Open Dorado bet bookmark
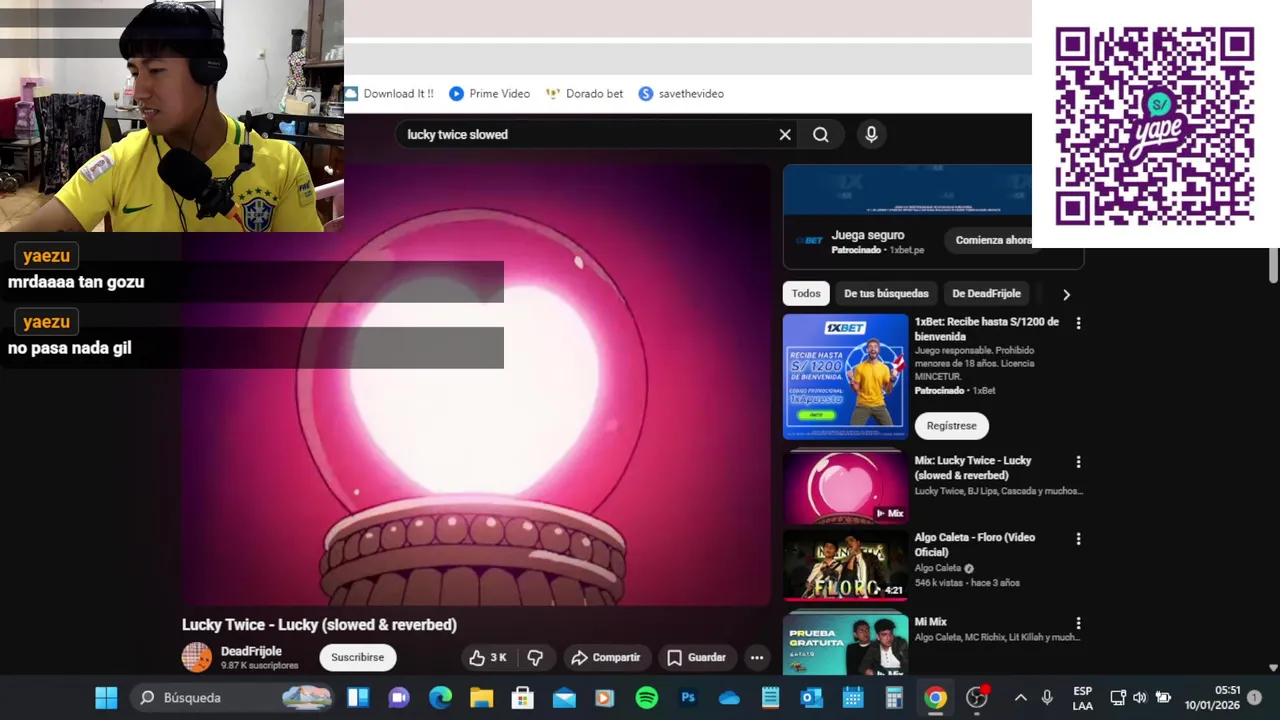 click(x=584, y=94)
